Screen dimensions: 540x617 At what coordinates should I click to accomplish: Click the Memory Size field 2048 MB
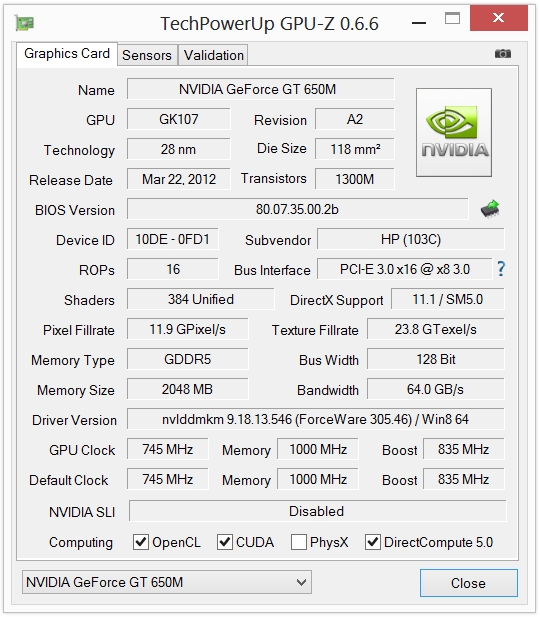pyautogui.click(x=188, y=389)
